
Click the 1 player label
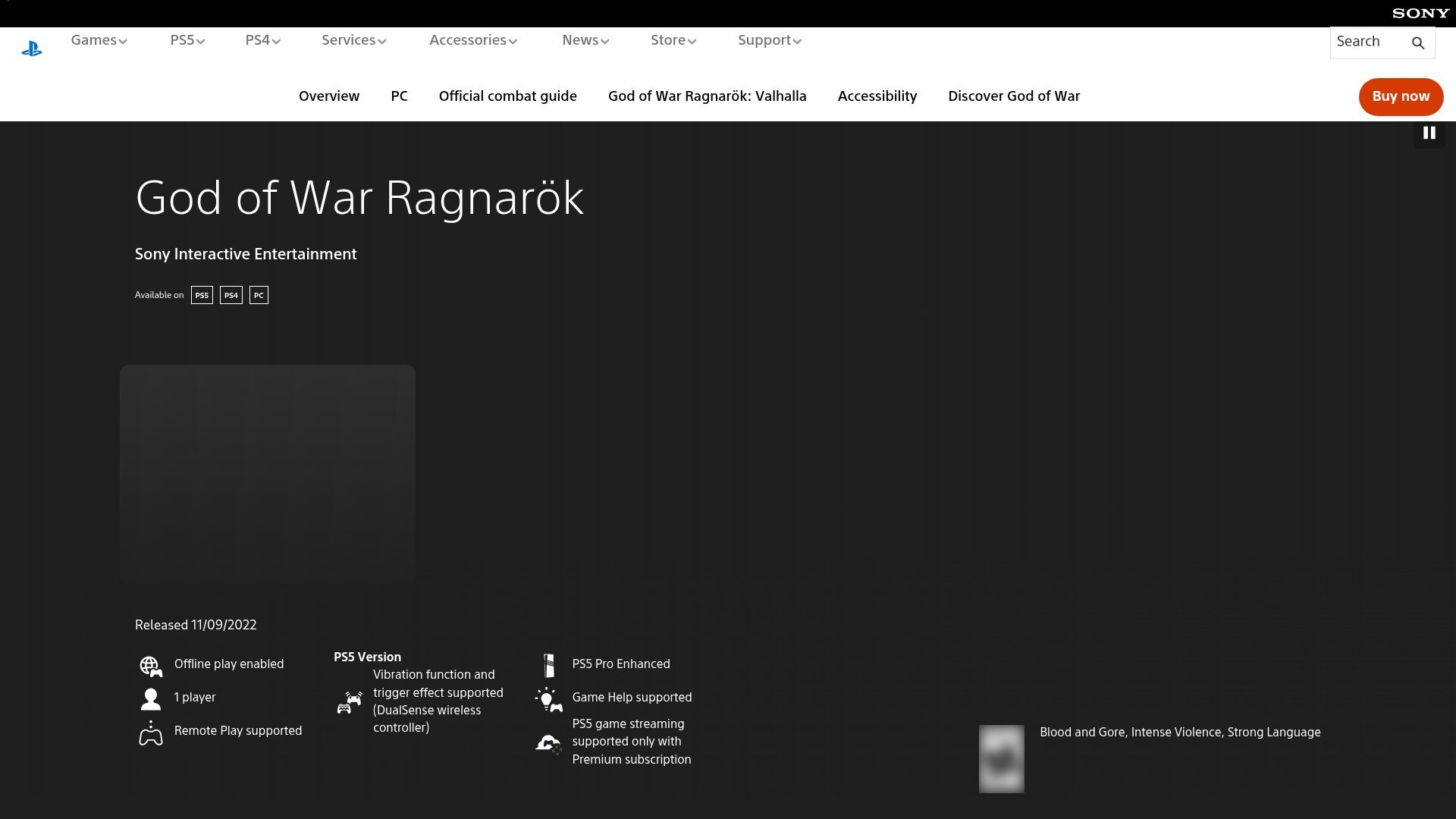(195, 698)
